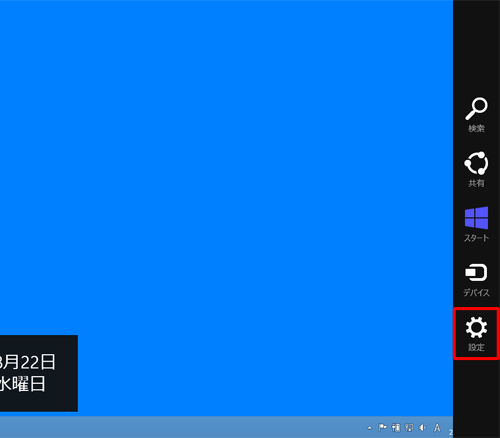Image resolution: width=500 pixels, height=438 pixels.
Task: Open the Share charm circular icon
Action: point(476,163)
